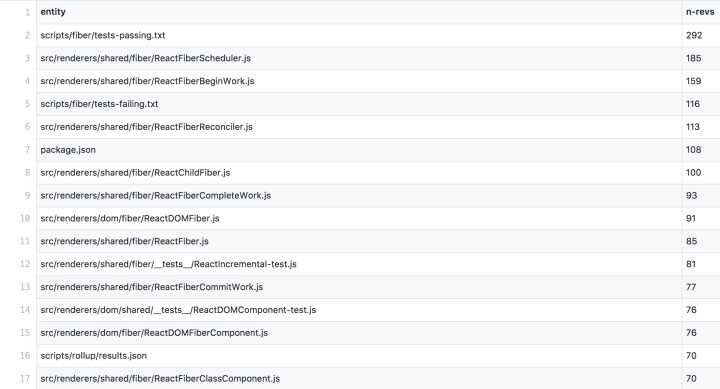Select cell scripts/rollup/results.json

tap(359, 356)
